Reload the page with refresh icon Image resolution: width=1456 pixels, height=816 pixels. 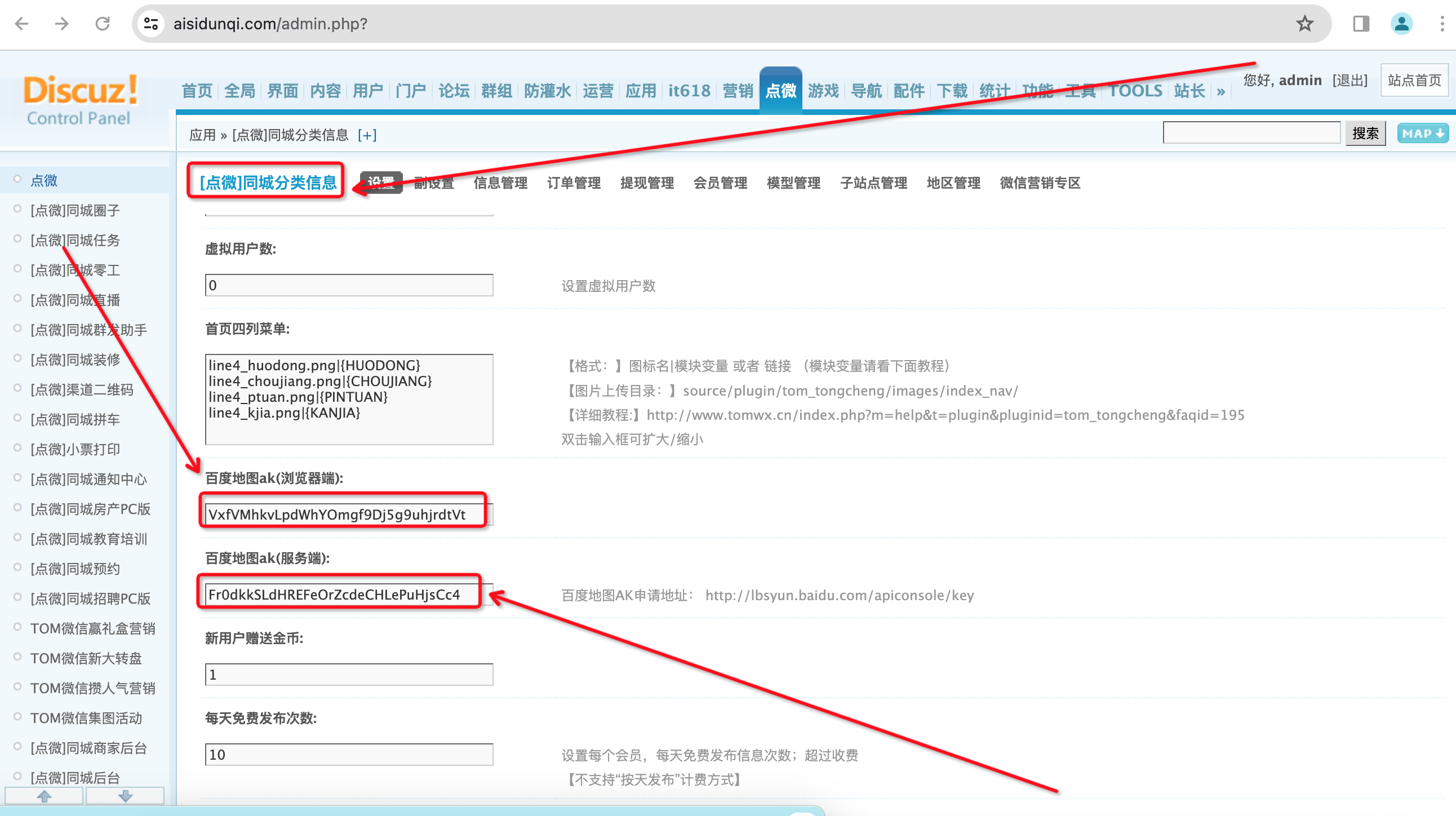(x=103, y=23)
